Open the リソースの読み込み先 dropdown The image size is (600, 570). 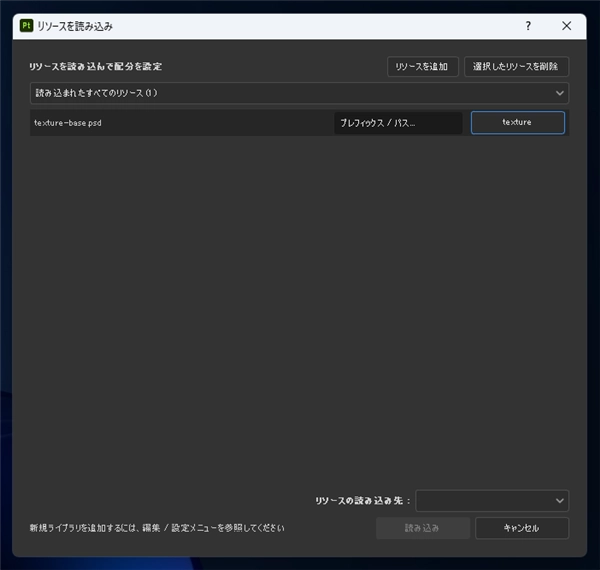[492, 501]
